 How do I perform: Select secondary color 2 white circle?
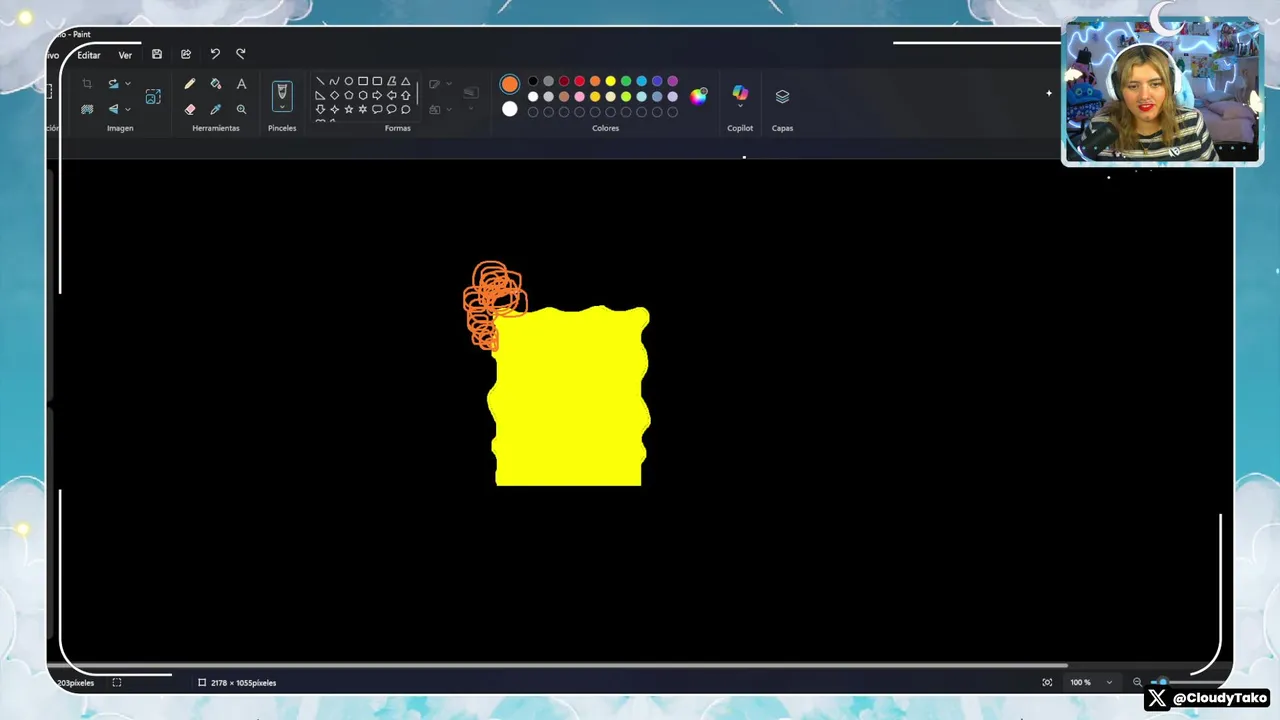point(510,109)
